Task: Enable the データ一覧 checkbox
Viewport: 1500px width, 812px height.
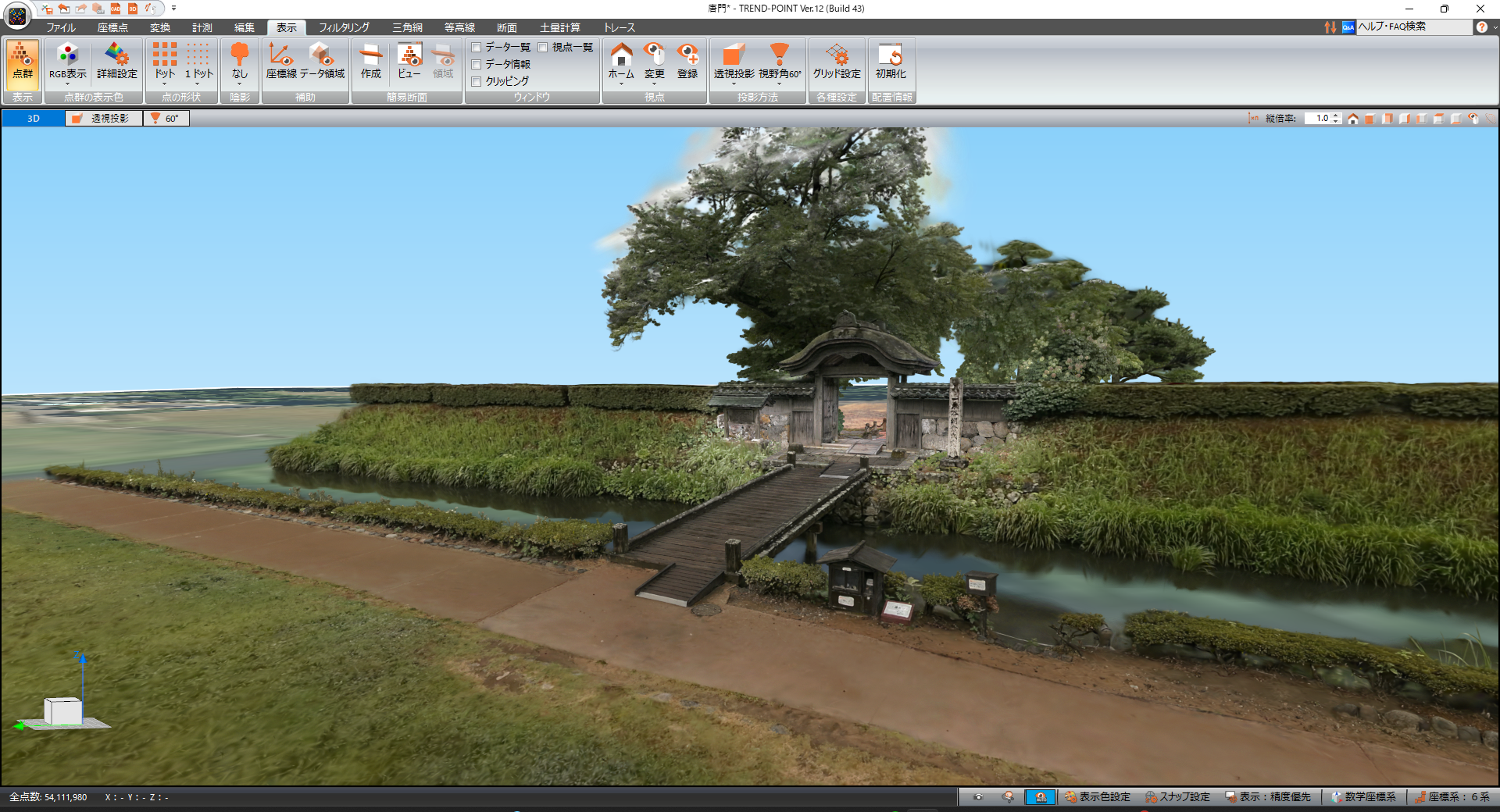Action: click(x=477, y=48)
